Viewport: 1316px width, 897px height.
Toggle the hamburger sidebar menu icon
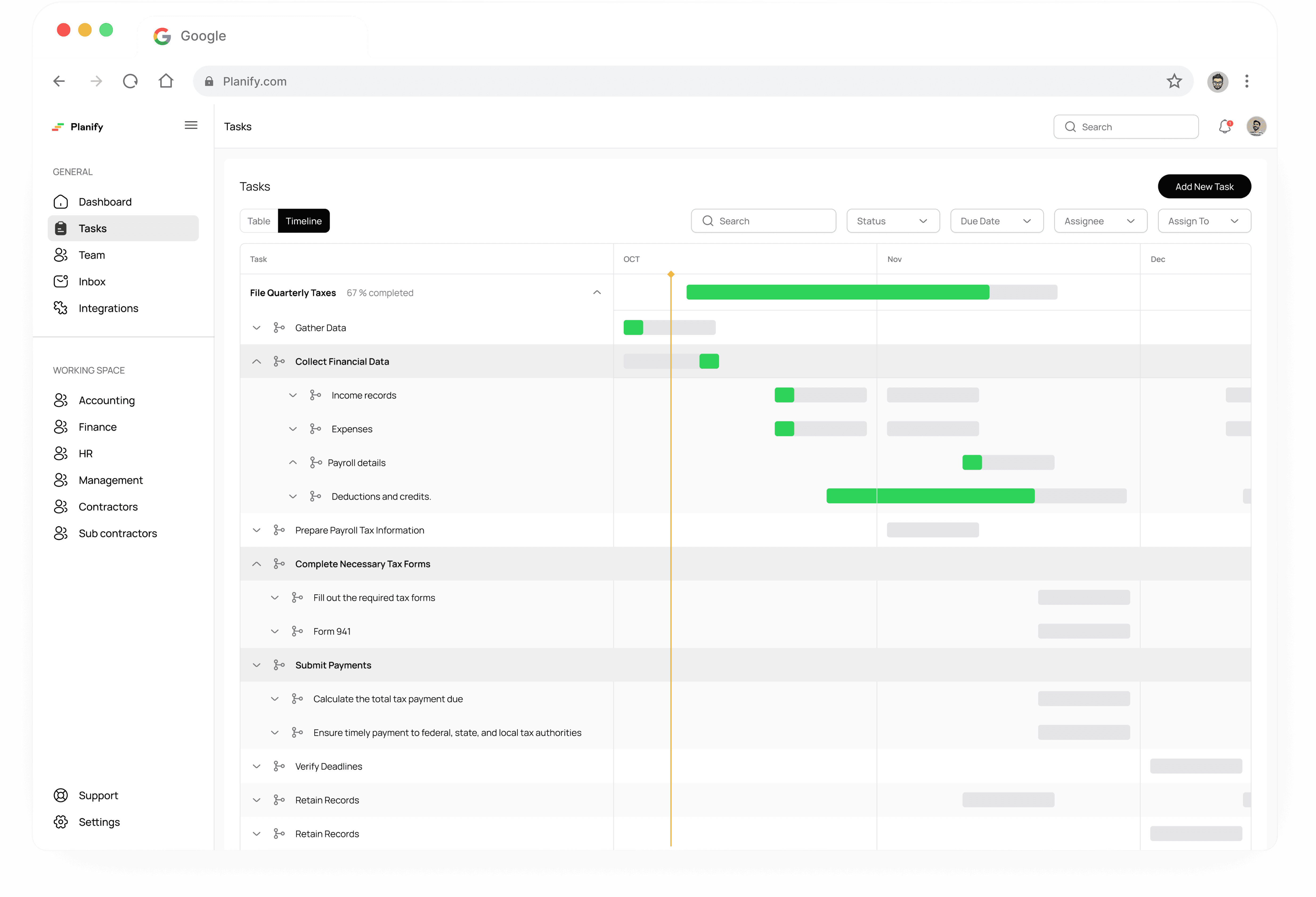[x=191, y=125]
